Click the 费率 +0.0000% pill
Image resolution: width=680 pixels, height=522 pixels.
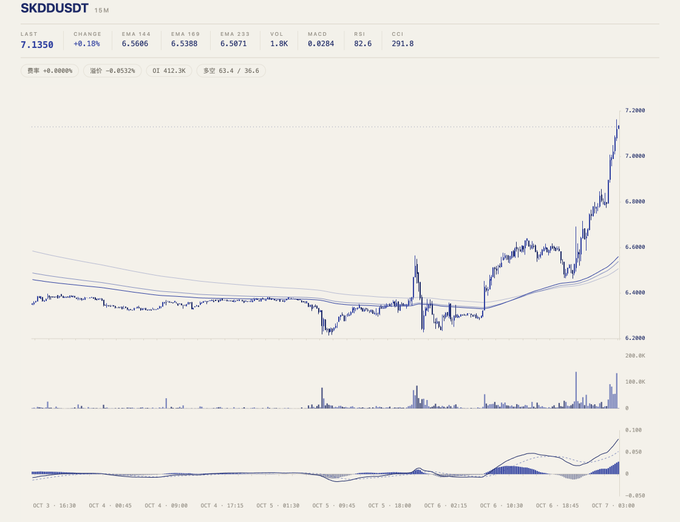(49, 71)
